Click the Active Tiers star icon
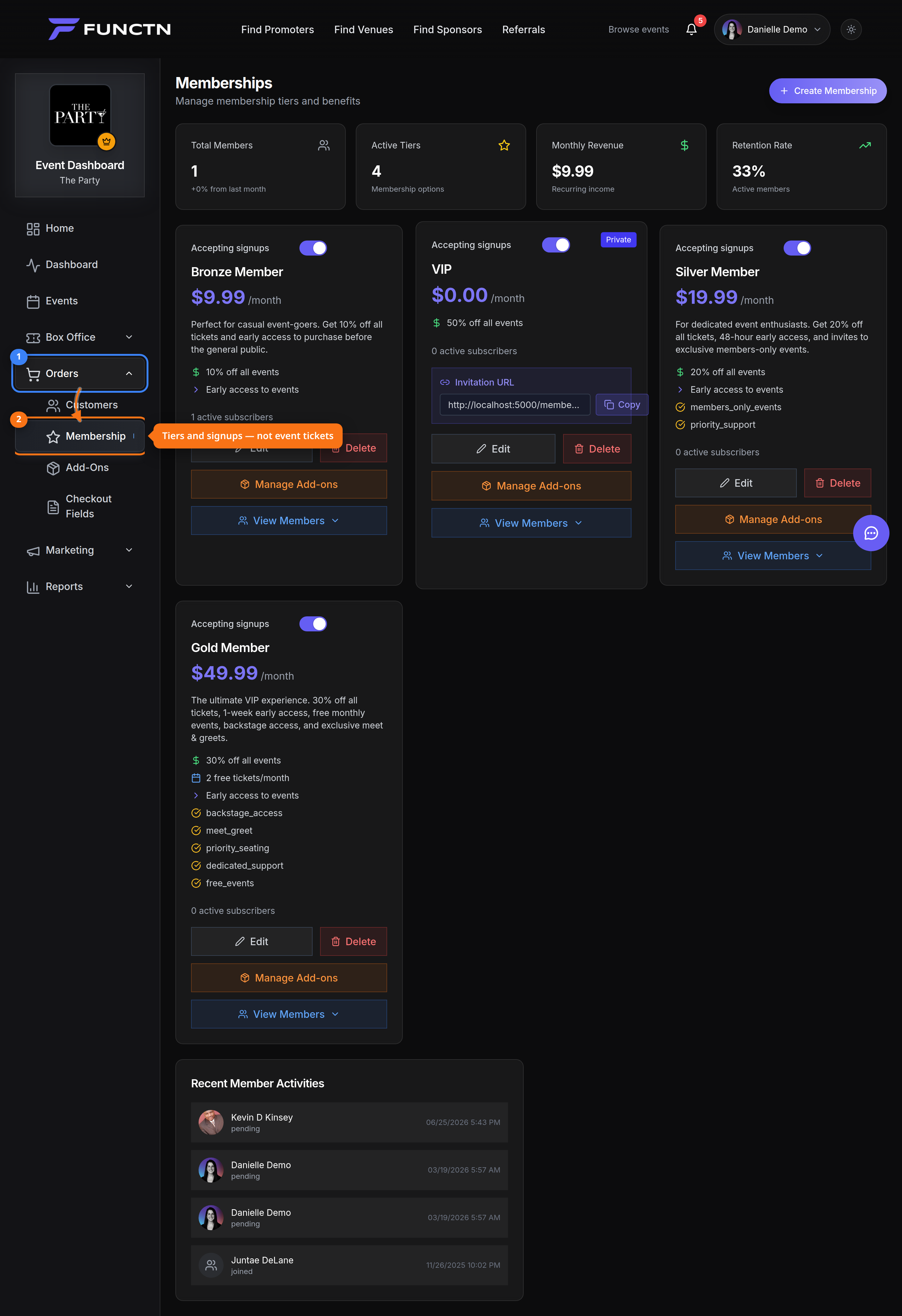 (x=504, y=146)
